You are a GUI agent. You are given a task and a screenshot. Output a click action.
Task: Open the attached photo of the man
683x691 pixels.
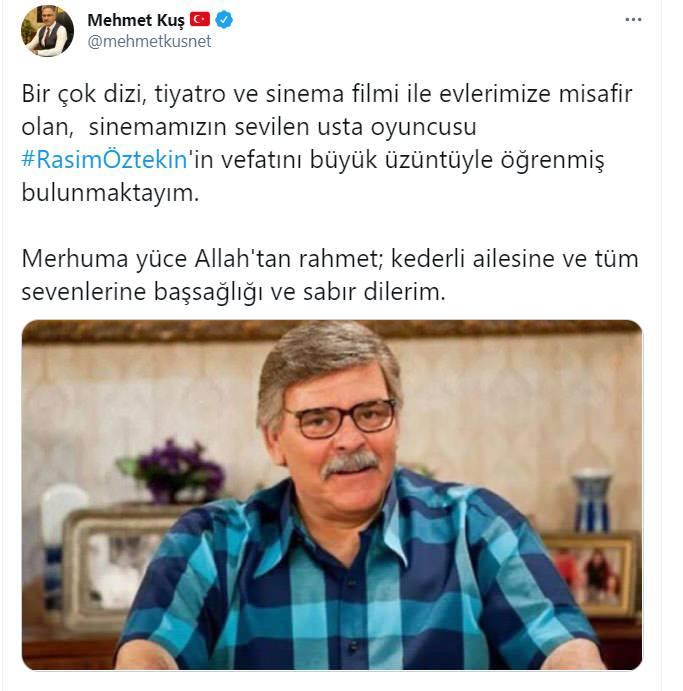pos(332,495)
